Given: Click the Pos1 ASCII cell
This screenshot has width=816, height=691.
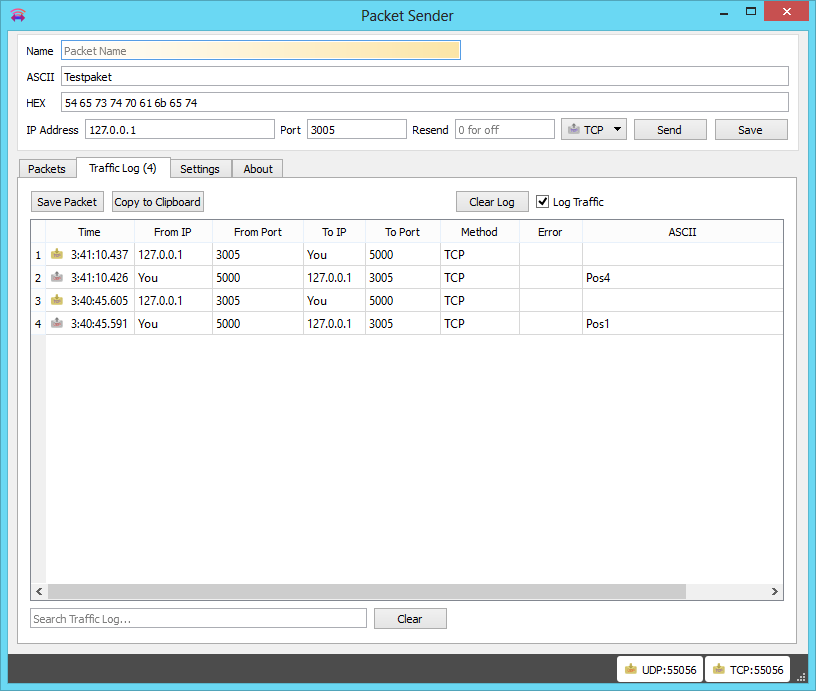Looking at the screenshot, I should tap(682, 324).
